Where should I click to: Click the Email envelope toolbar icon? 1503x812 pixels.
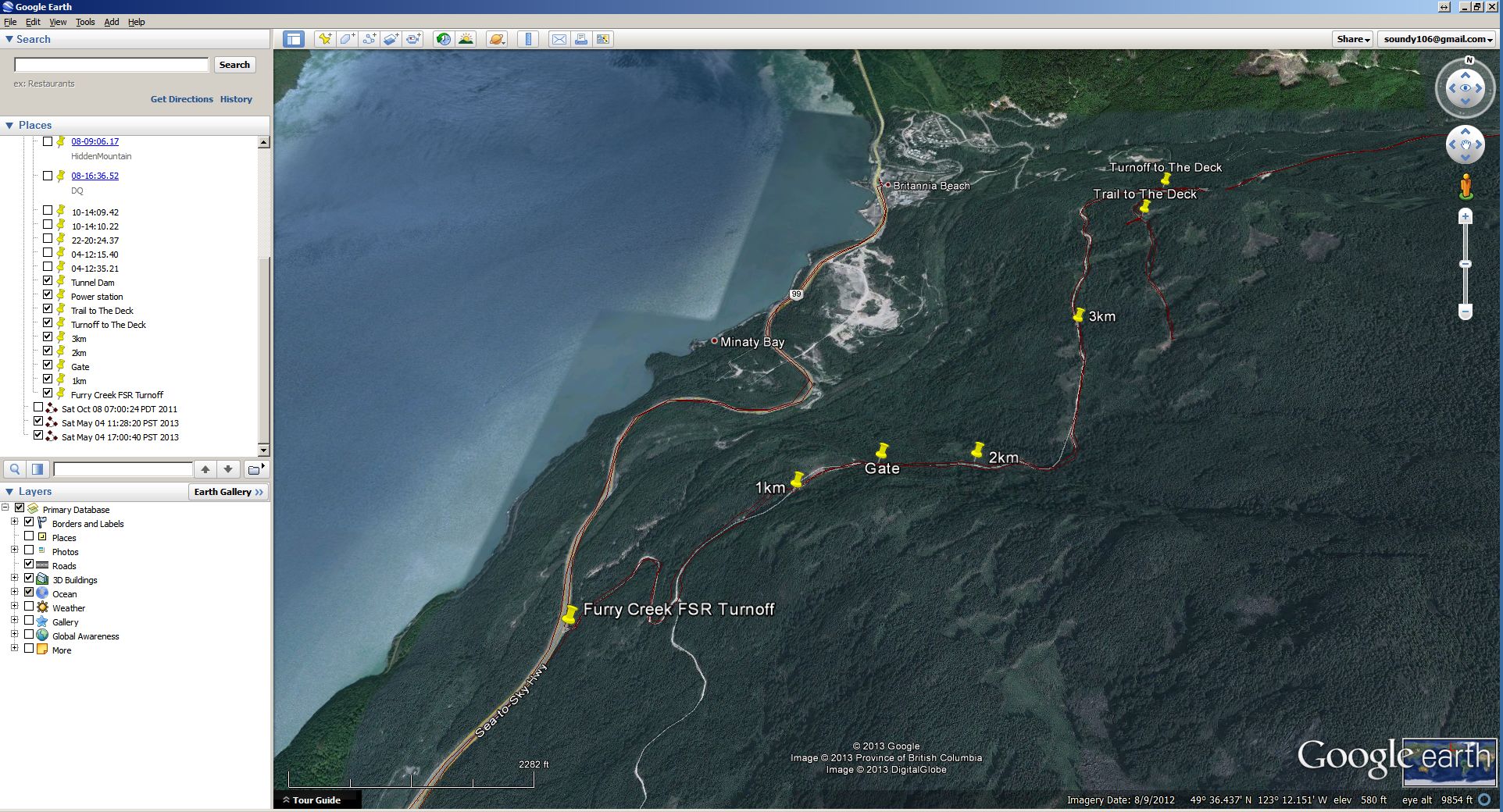559,39
